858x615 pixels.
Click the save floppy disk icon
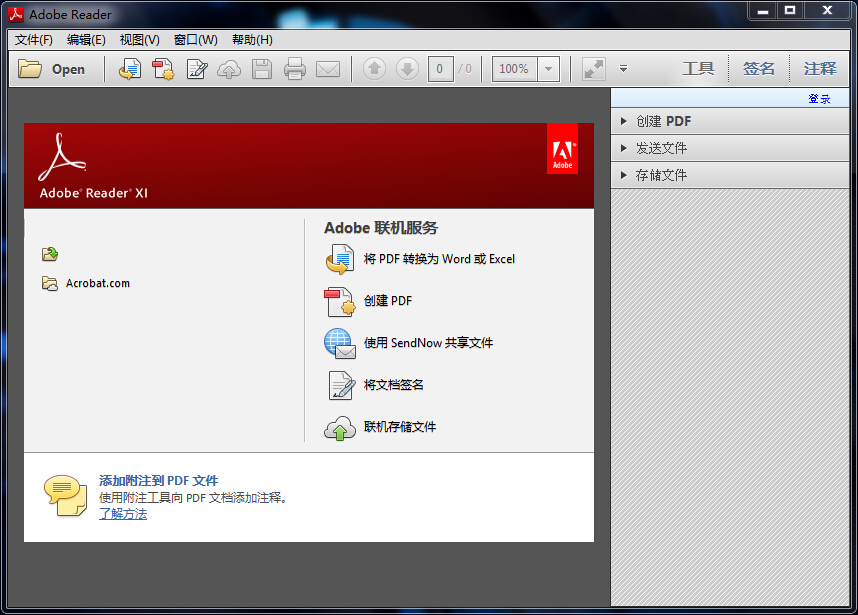(262, 69)
